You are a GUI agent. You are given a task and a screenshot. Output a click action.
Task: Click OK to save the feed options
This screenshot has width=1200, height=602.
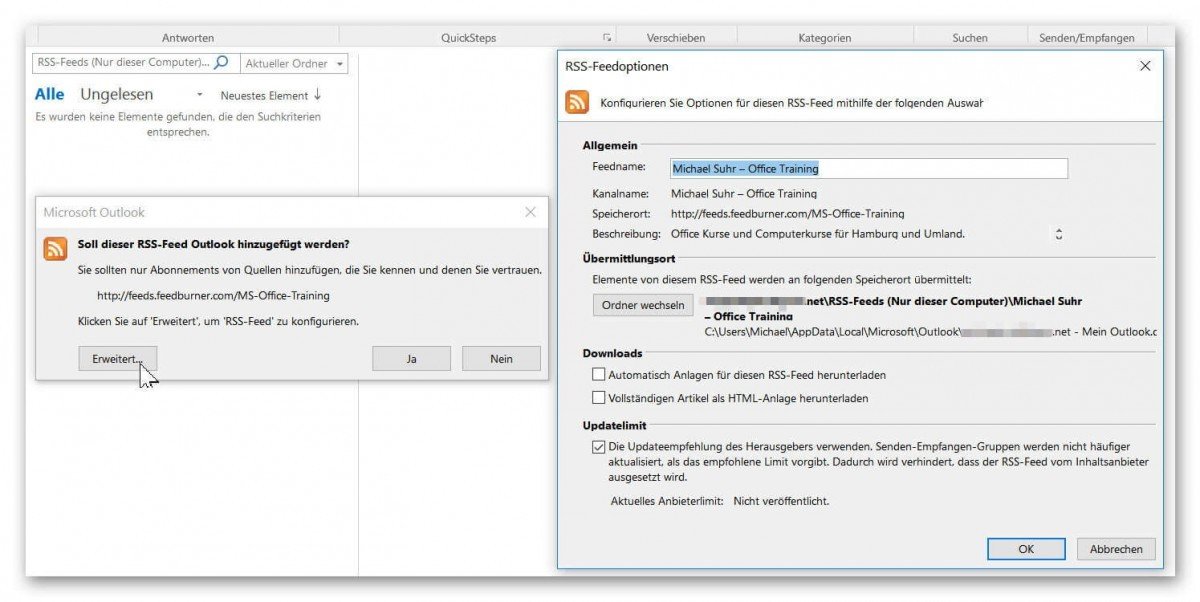pyautogui.click(x=1026, y=548)
